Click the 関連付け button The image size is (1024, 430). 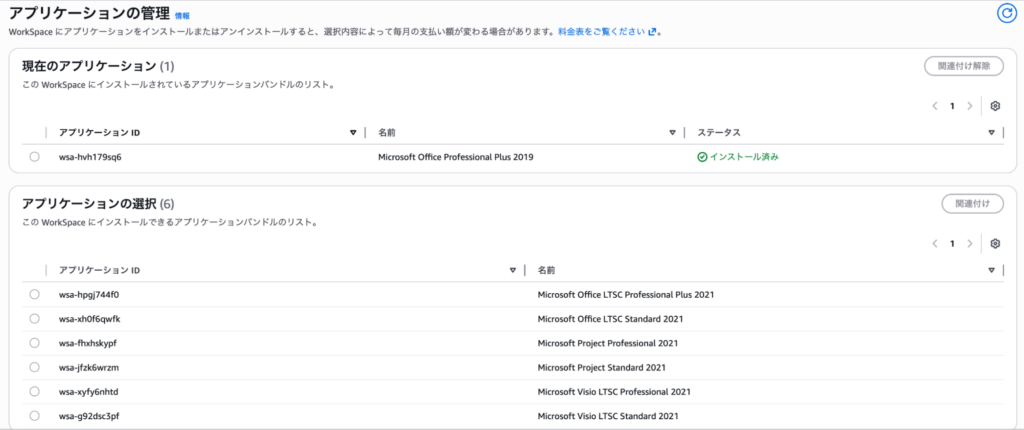coord(972,203)
